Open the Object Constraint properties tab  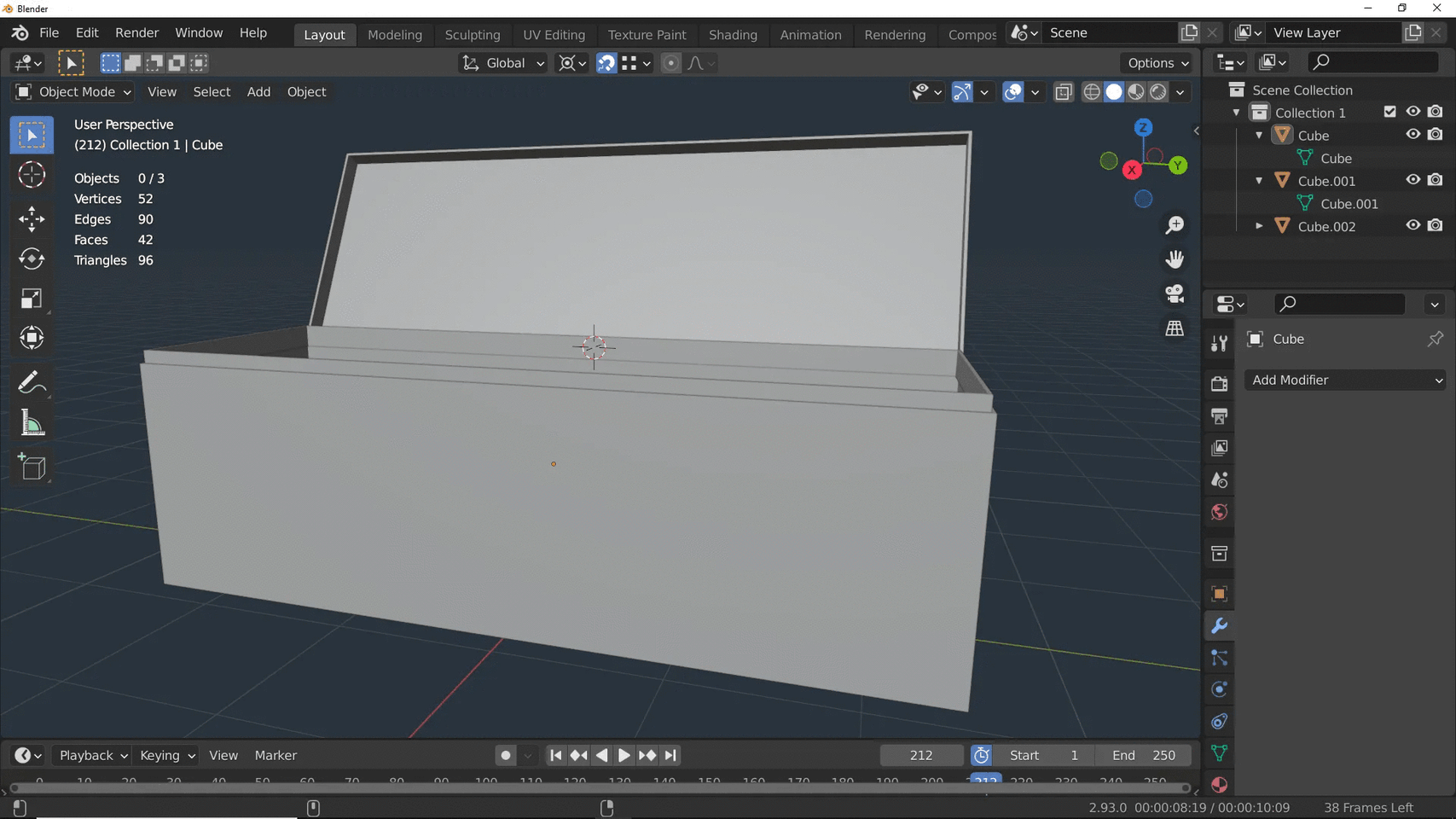(1219, 722)
